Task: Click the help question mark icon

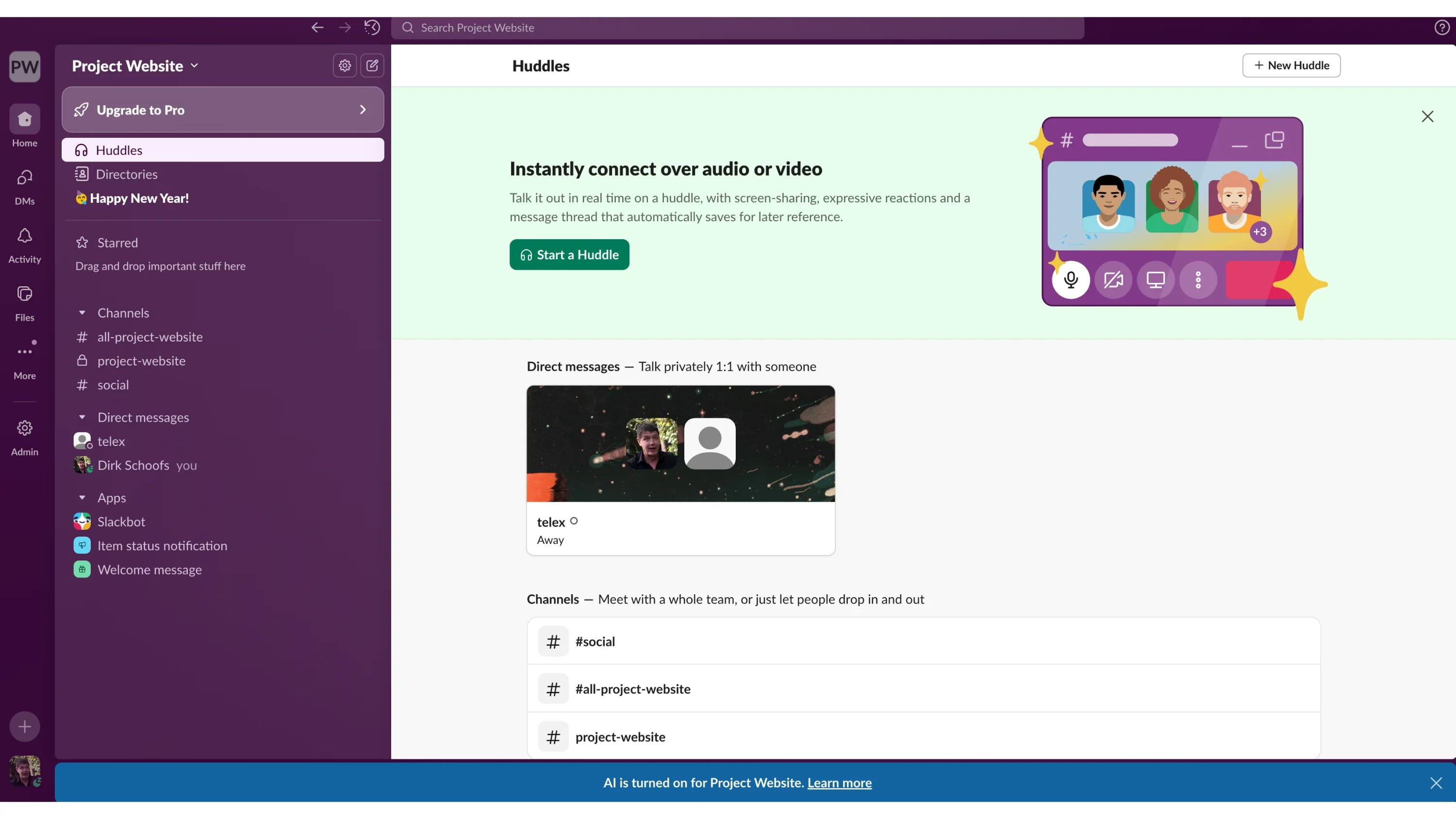Action: (x=1441, y=27)
